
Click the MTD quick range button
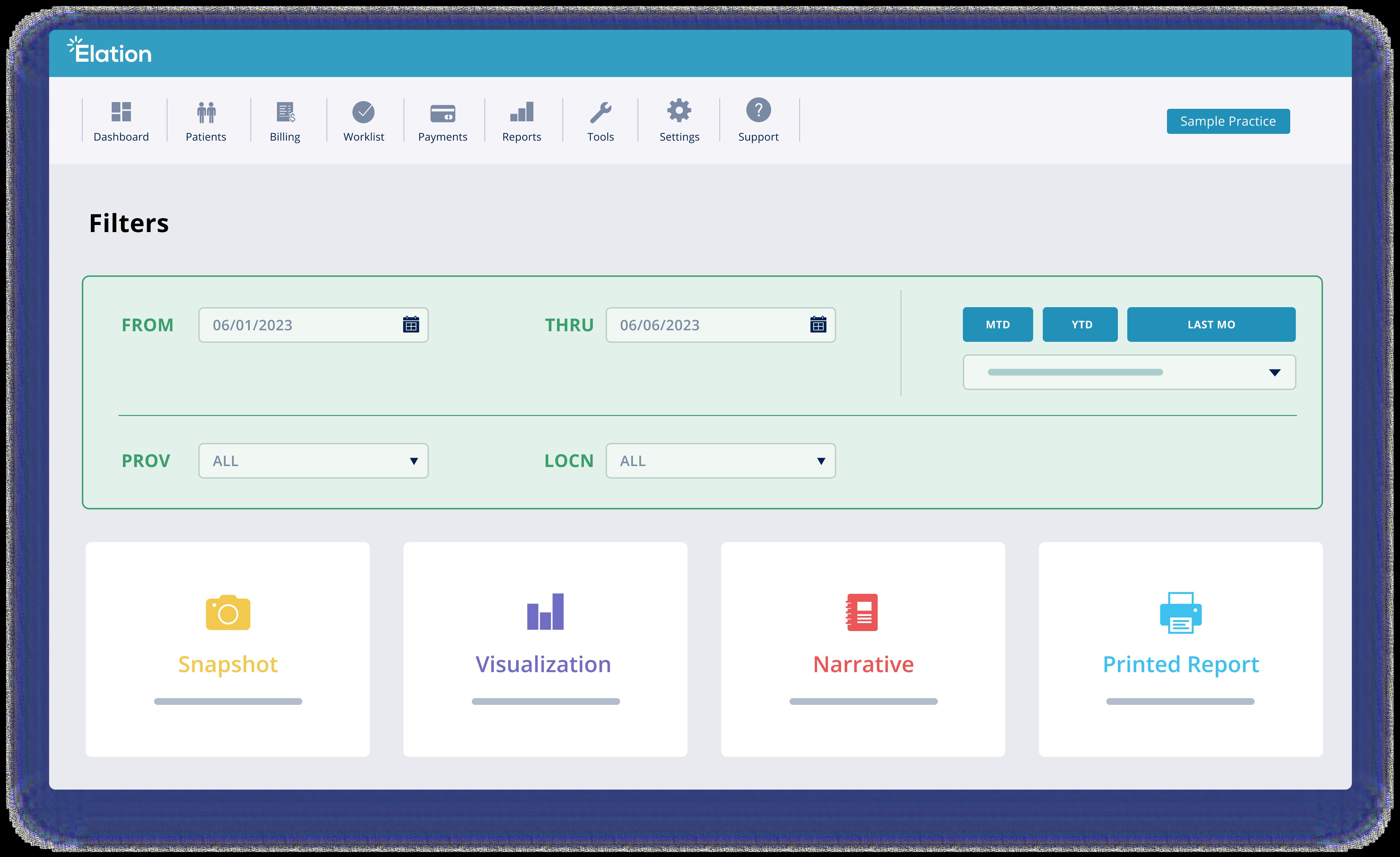(x=998, y=325)
